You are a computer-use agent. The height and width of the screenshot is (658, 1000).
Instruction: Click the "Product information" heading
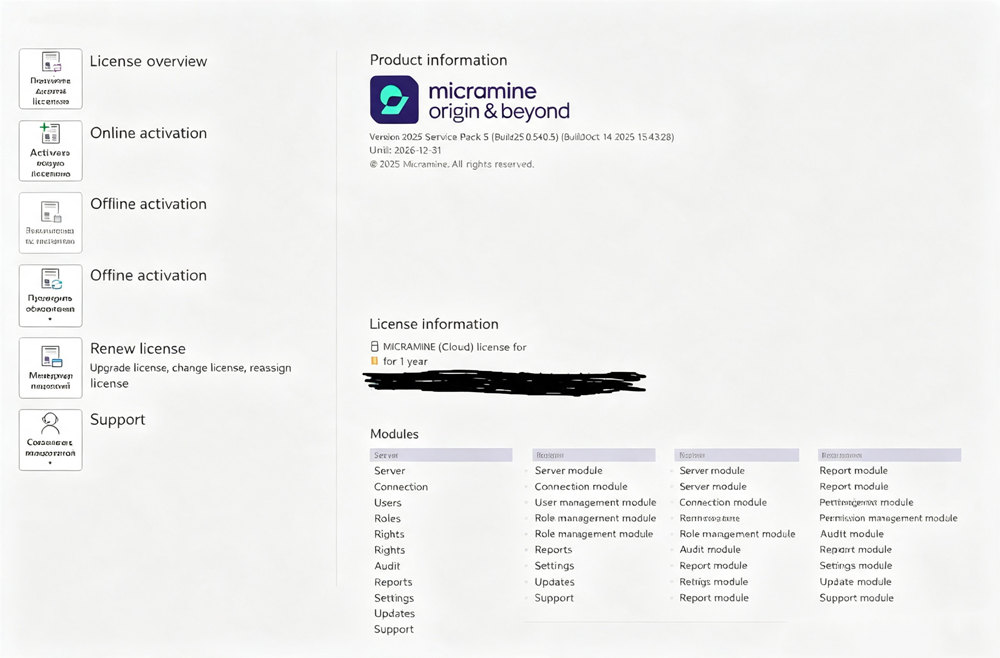pos(438,60)
